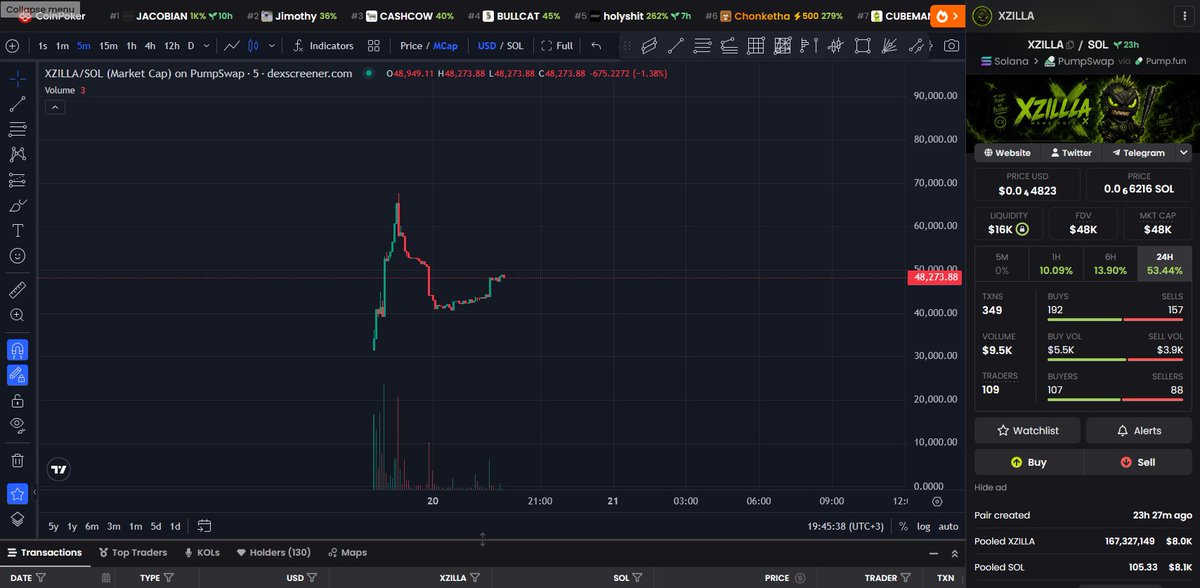1200x588 pixels.
Task: Switch to the 15m timeframe
Action: click(x=108, y=46)
